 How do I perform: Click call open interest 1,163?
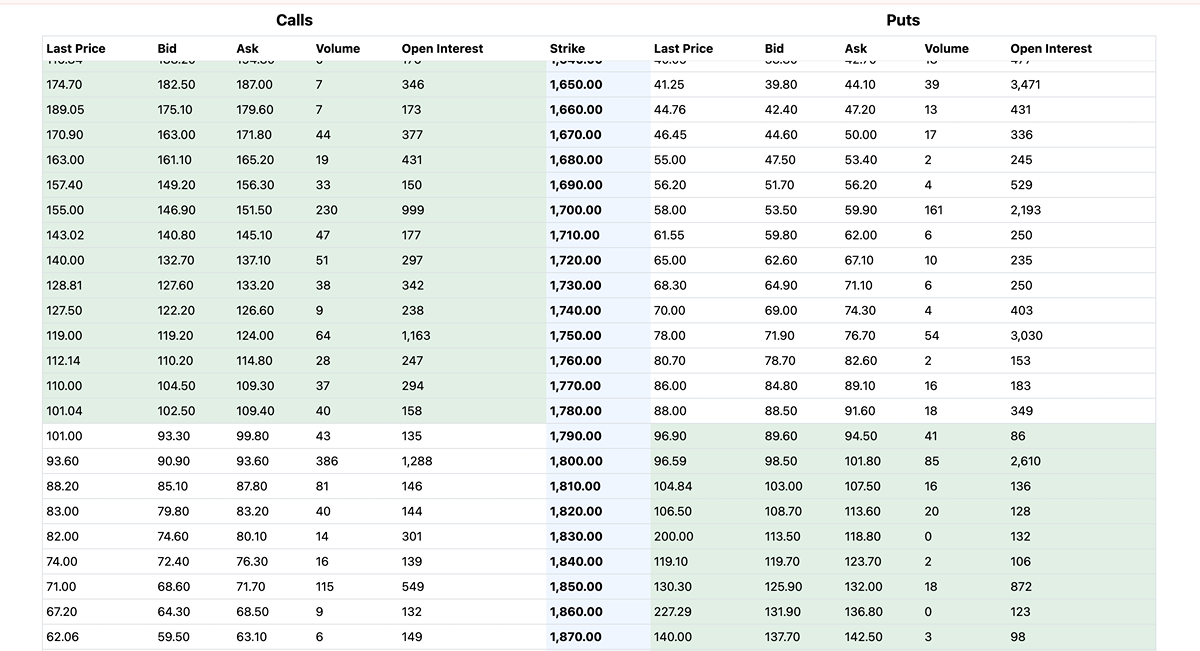416,336
